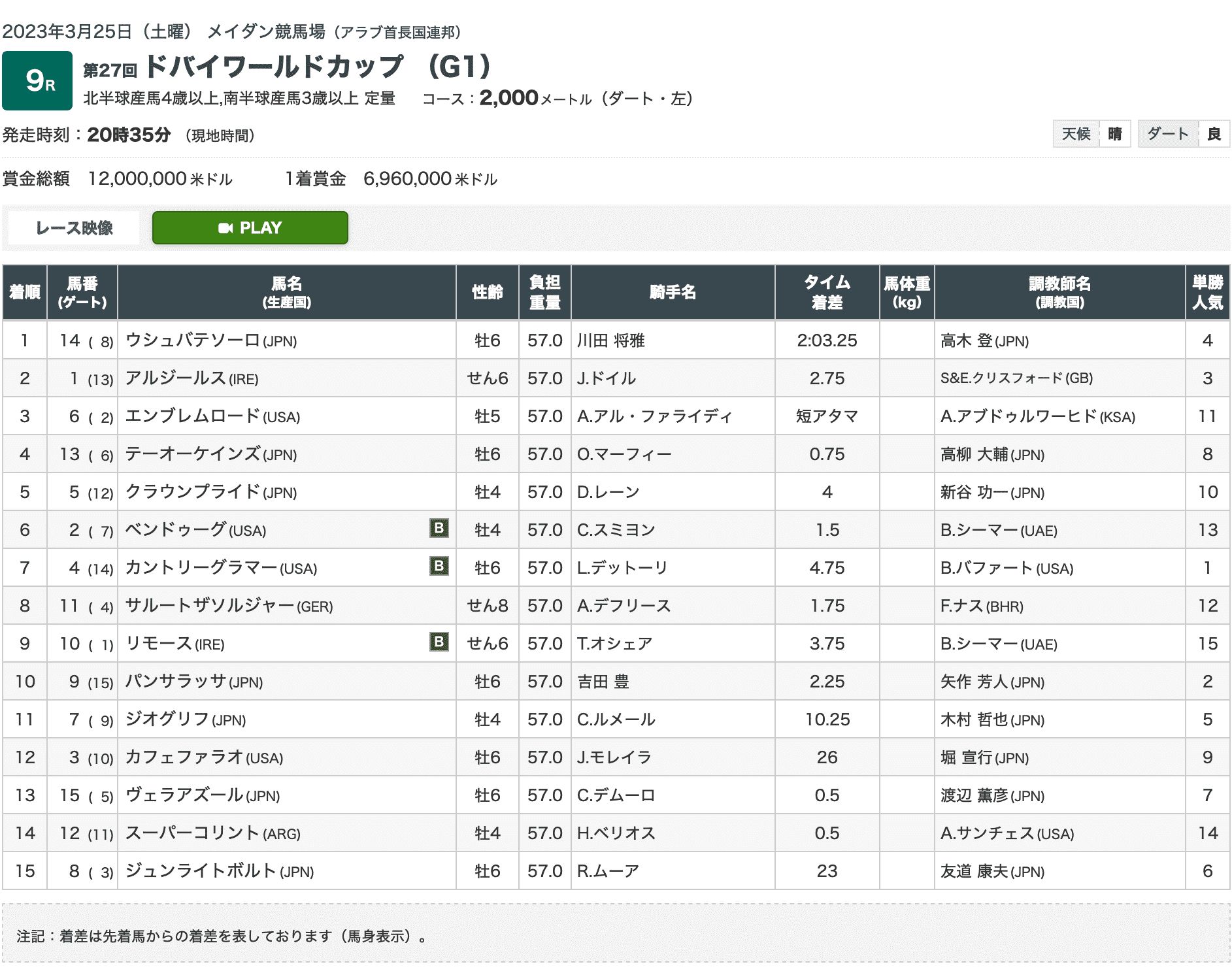This screenshot has width=1232, height=975.
Task: Select horse name エンブレムロード
Action: (193, 416)
